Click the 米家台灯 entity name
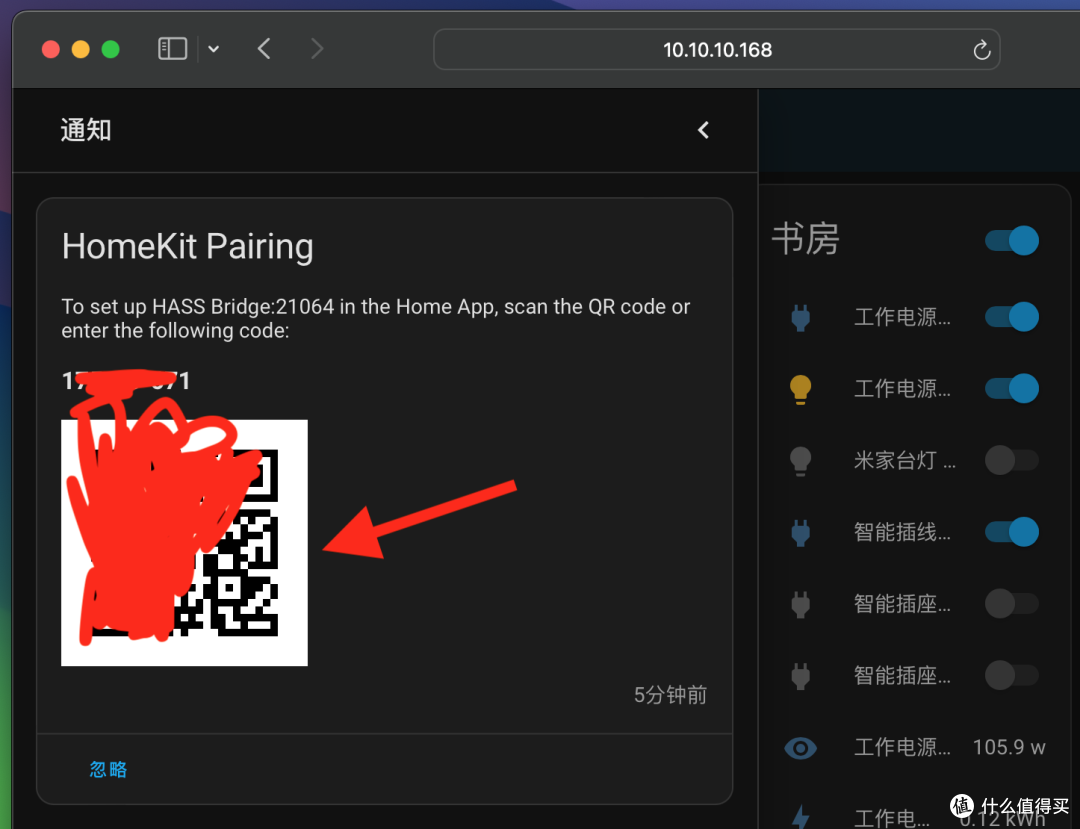Screen dimensions: 1080x829 [x=904, y=460]
